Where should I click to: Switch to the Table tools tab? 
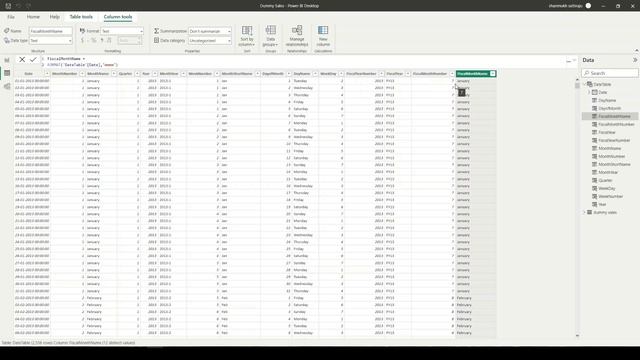(x=81, y=17)
